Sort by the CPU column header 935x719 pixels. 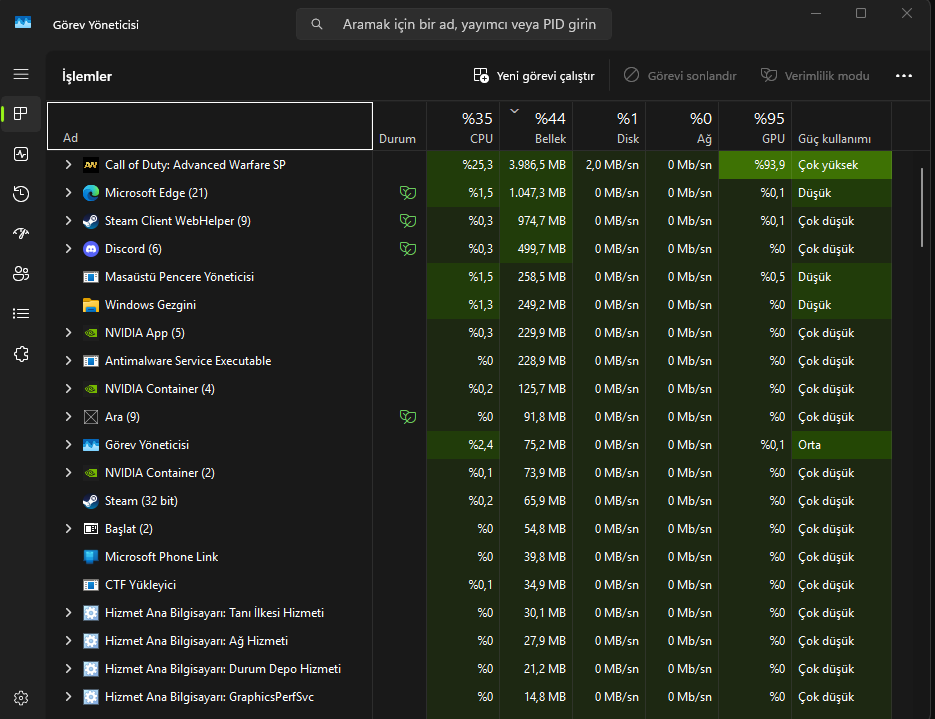point(463,126)
